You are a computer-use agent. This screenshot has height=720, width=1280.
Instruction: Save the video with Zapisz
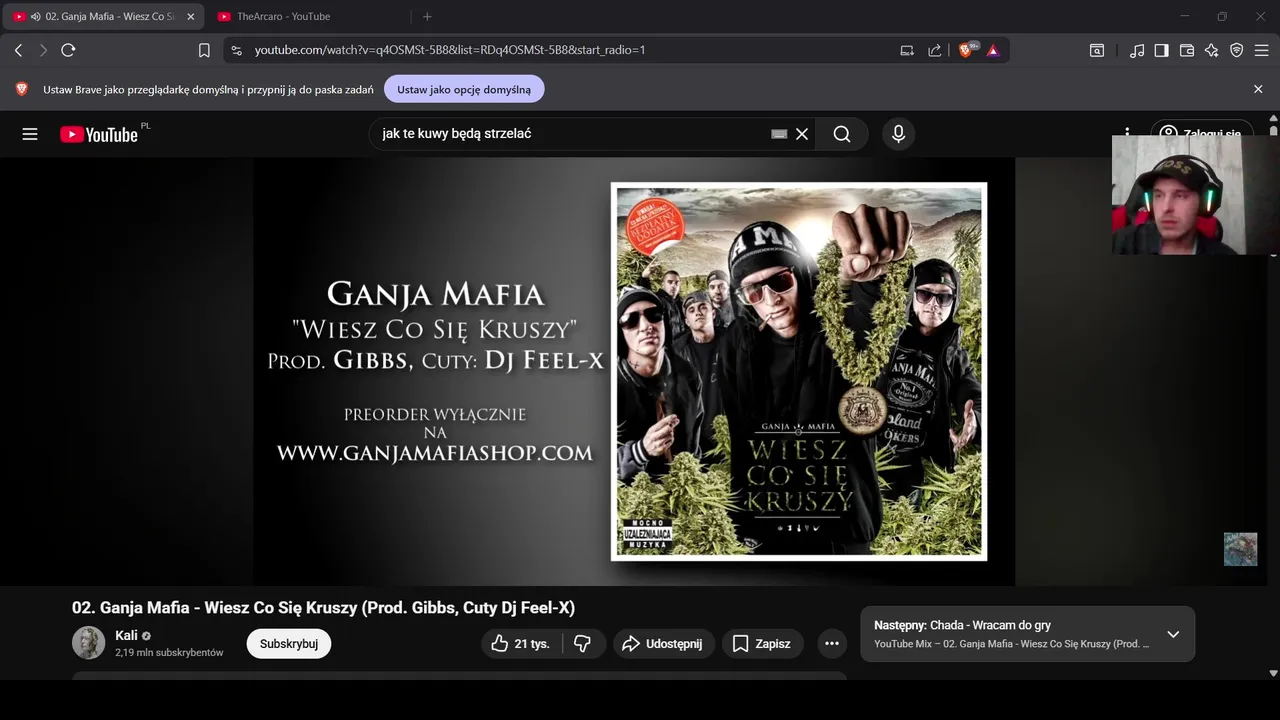pyautogui.click(x=762, y=644)
